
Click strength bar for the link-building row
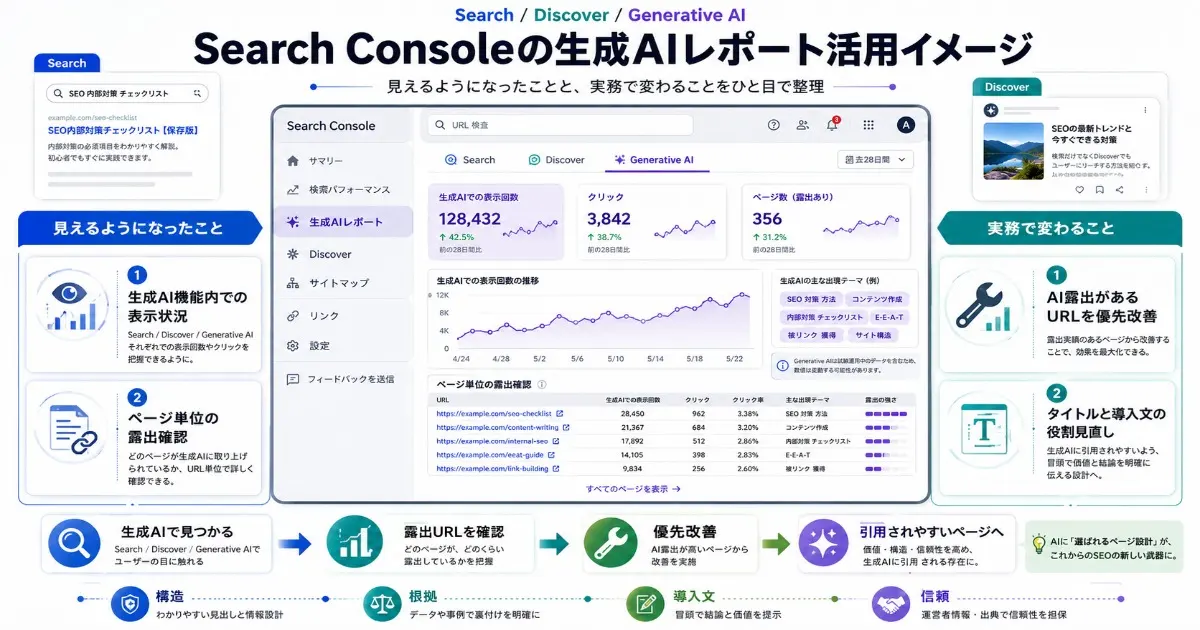coord(884,468)
